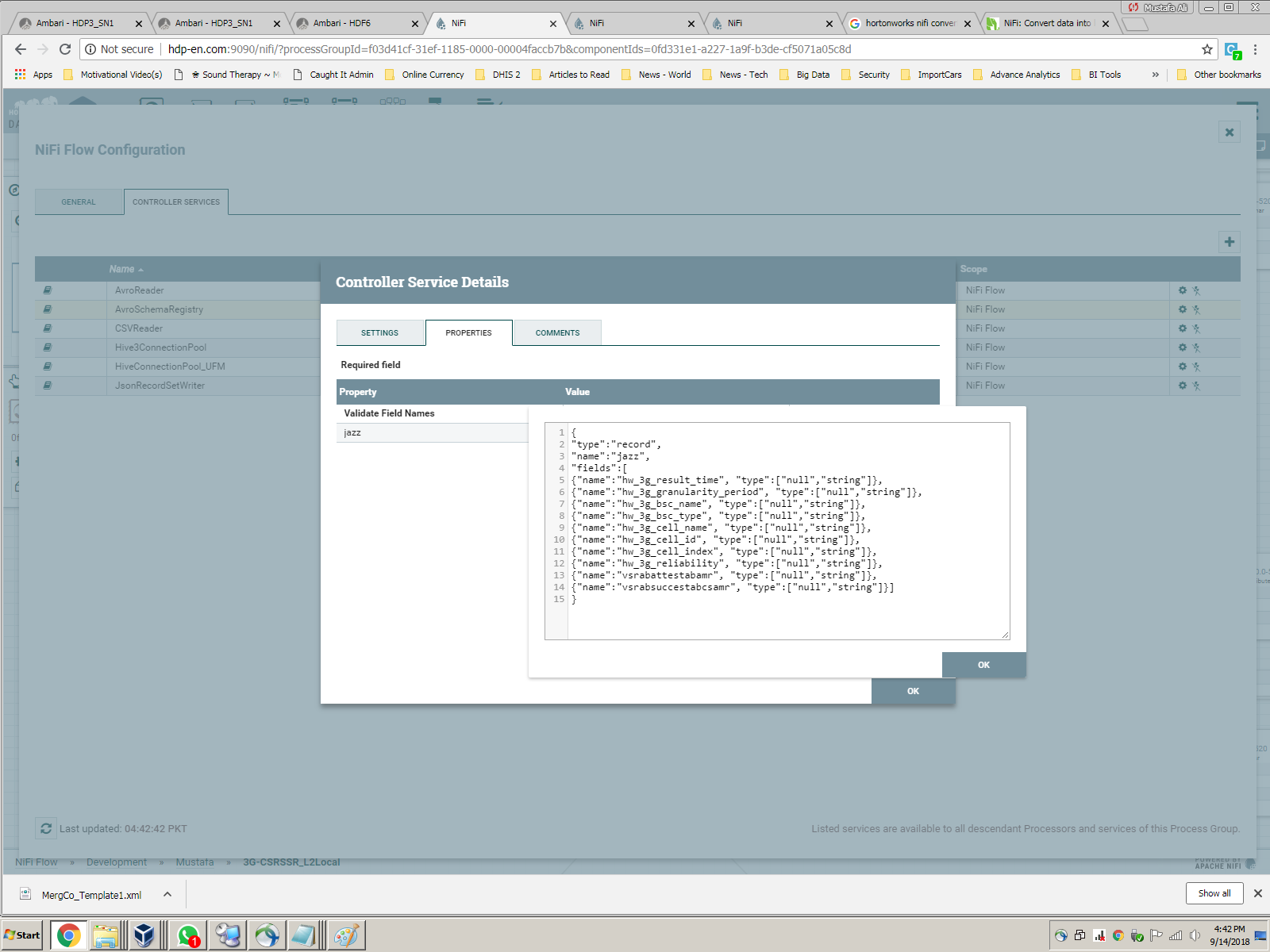Switch to the SETTINGS tab

click(x=380, y=332)
